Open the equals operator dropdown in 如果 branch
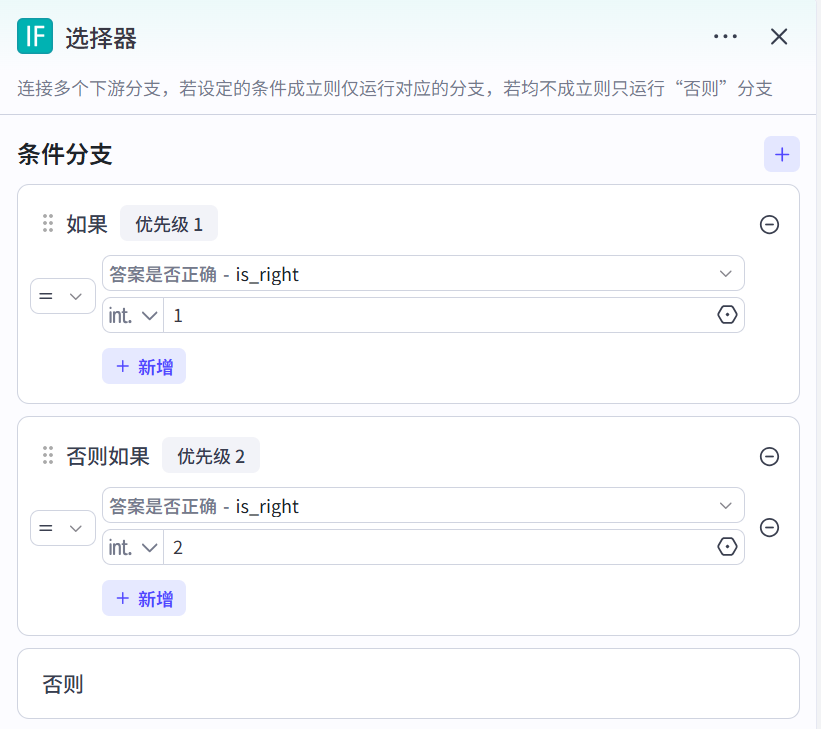Image resolution: width=821 pixels, height=729 pixels. [62, 296]
